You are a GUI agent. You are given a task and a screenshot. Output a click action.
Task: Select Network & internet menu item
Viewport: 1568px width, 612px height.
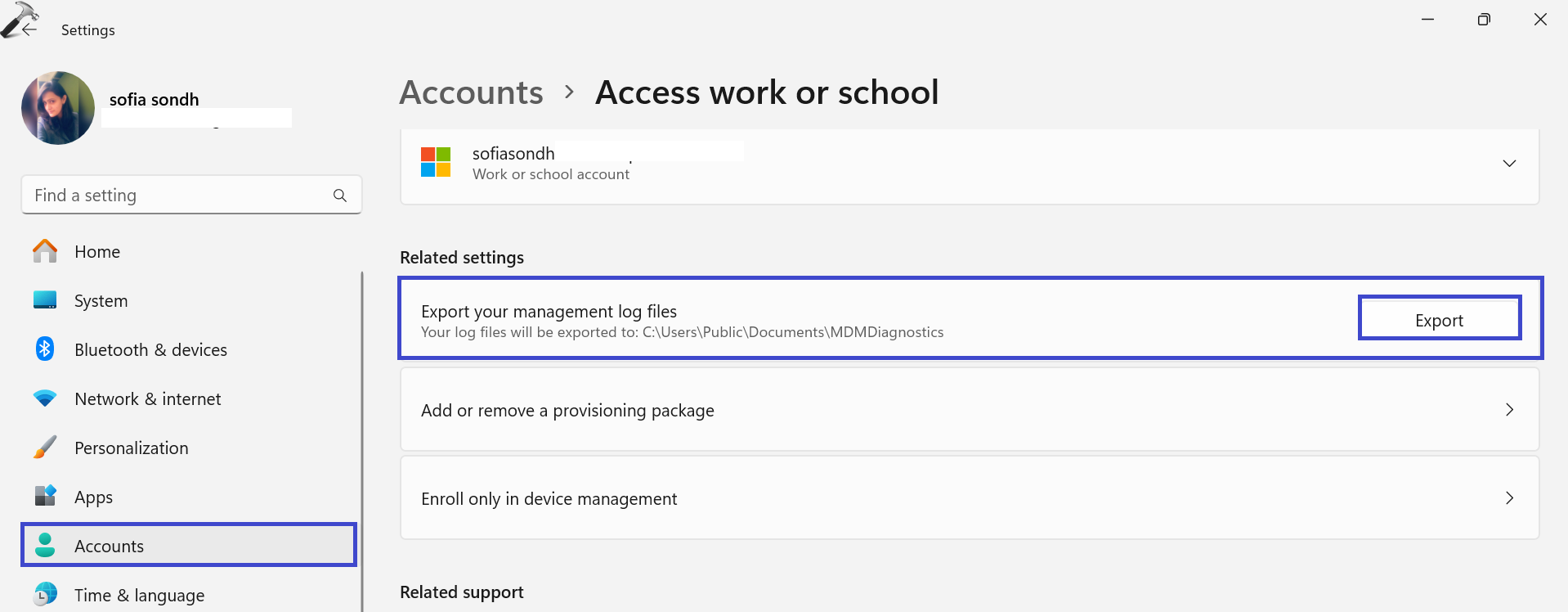pos(147,399)
